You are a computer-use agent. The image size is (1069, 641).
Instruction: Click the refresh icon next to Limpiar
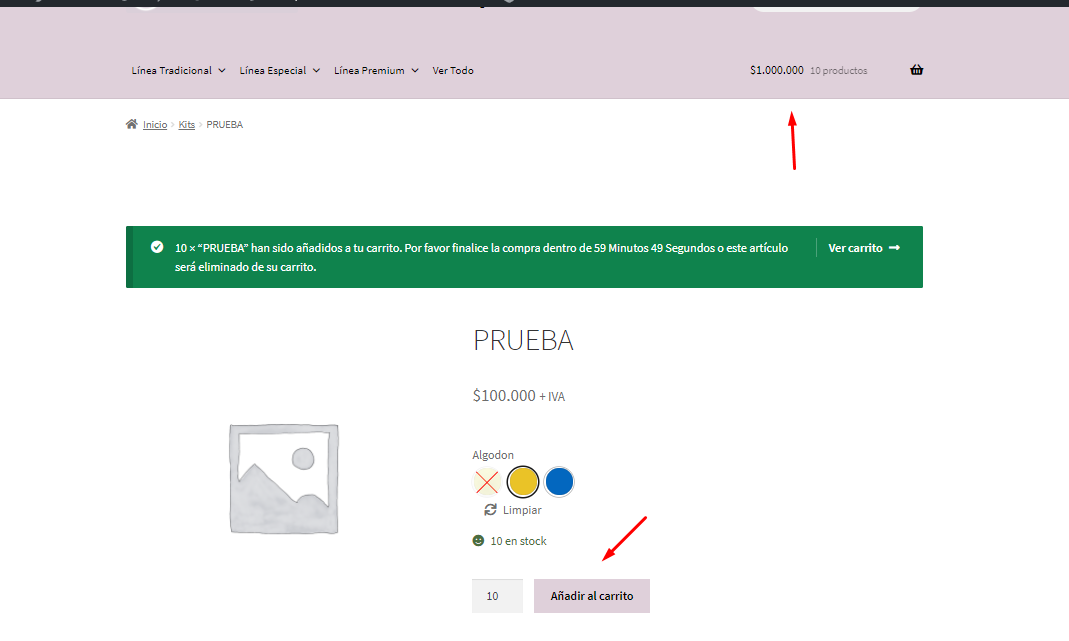(490, 510)
